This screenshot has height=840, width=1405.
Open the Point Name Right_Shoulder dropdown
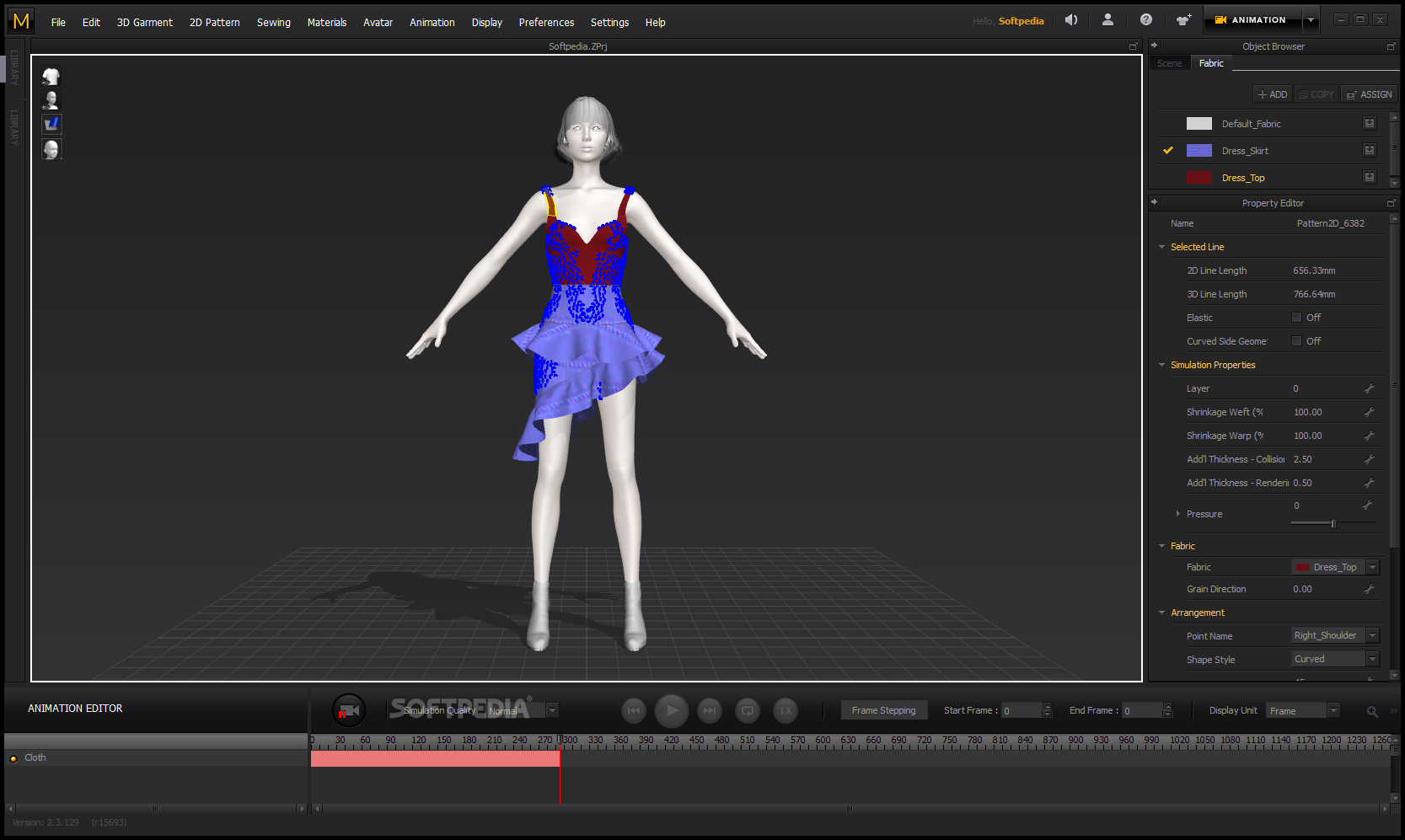pos(1372,635)
